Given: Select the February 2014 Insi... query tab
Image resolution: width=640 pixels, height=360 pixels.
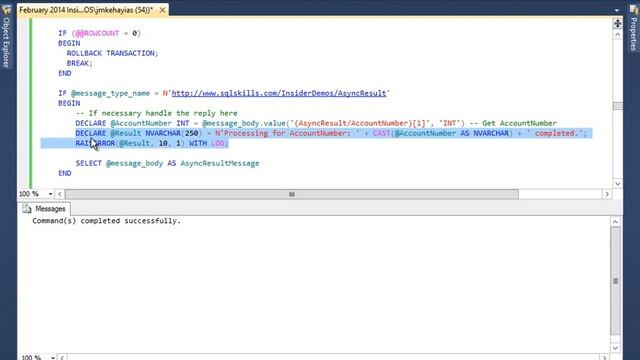Looking at the screenshot, I should coord(86,10).
